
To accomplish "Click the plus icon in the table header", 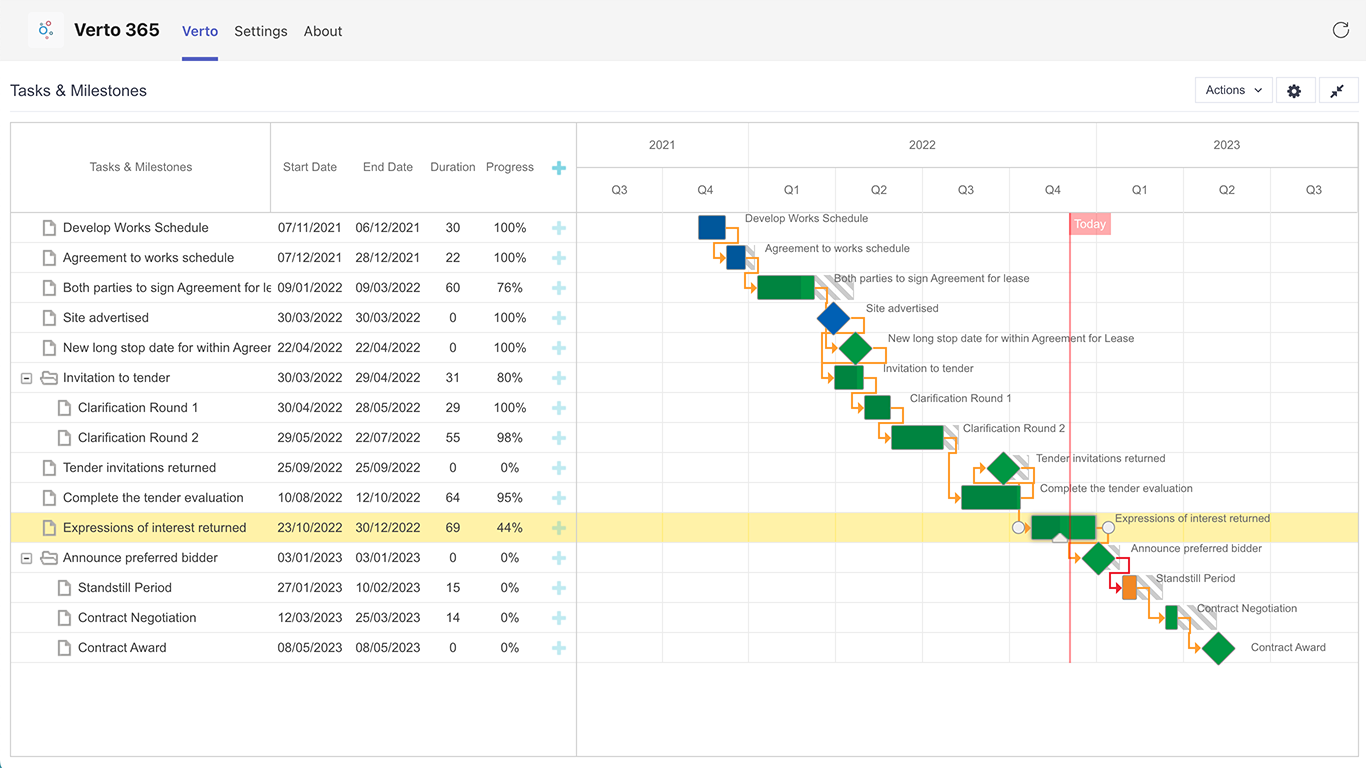I will click(x=559, y=167).
